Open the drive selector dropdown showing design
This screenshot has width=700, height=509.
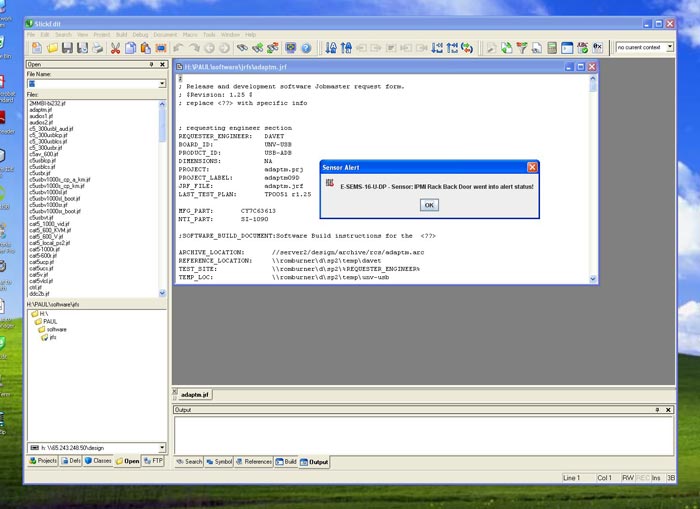(161, 448)
